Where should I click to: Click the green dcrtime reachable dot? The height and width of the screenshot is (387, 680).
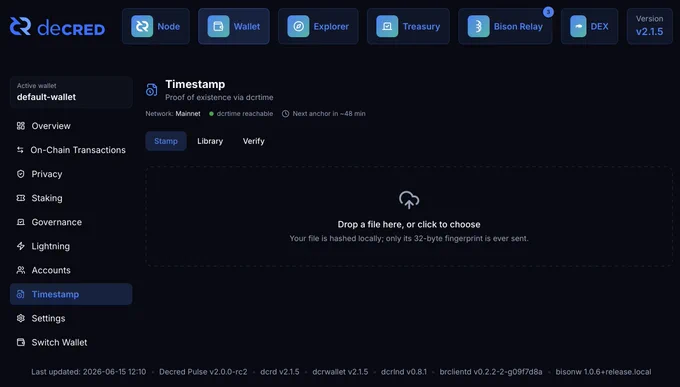click(x=212, y=114)
